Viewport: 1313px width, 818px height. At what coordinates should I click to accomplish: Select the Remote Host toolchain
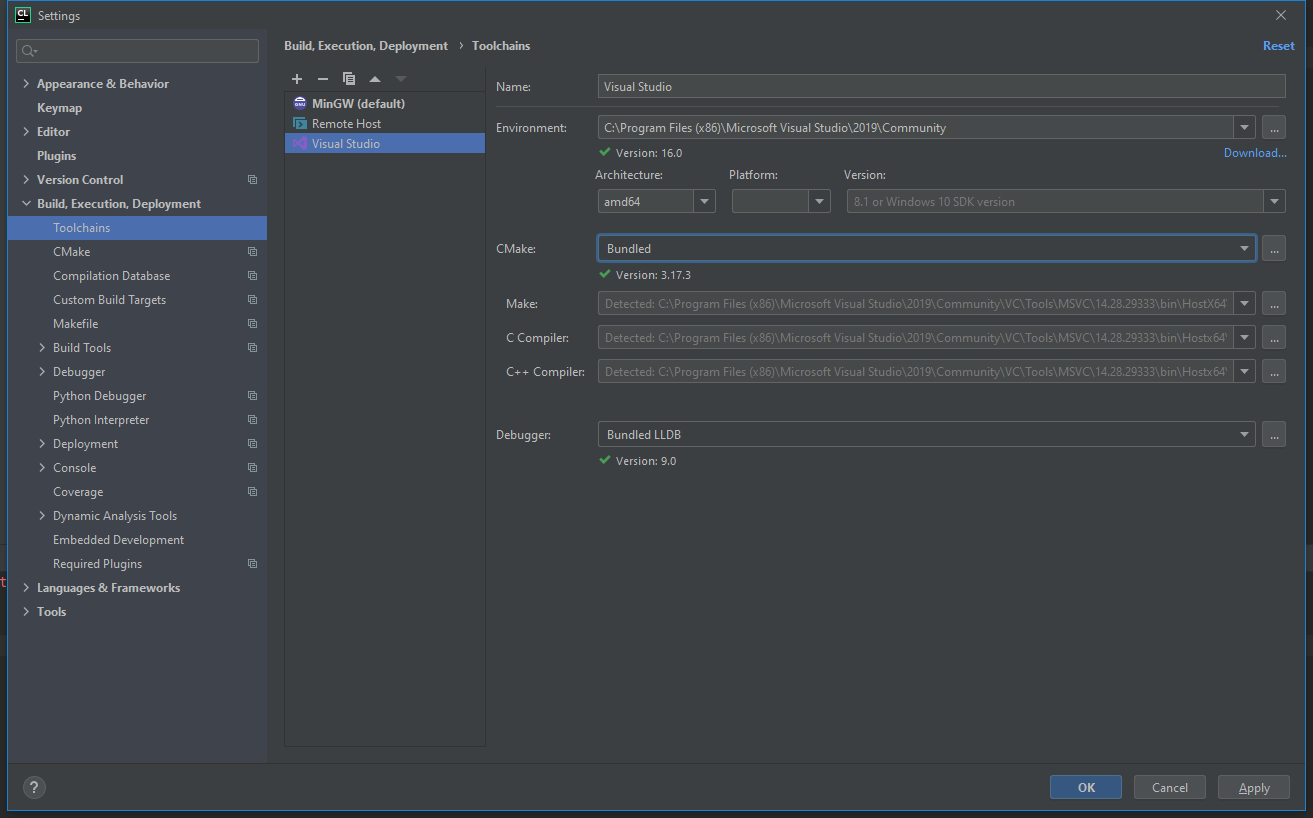(x=346, y=124)
